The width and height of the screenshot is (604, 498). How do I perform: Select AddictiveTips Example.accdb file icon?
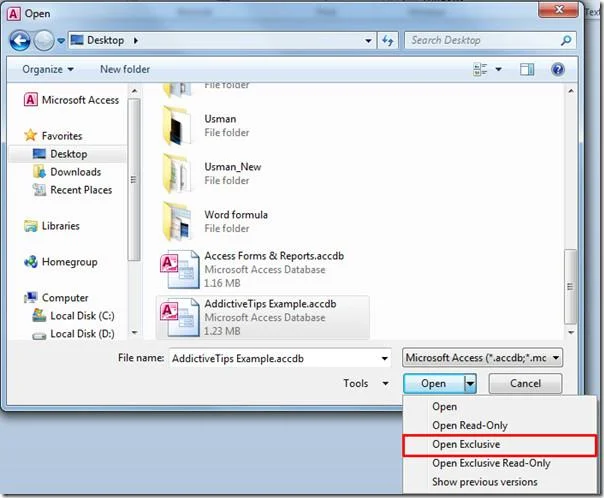(x=180, y=317)
